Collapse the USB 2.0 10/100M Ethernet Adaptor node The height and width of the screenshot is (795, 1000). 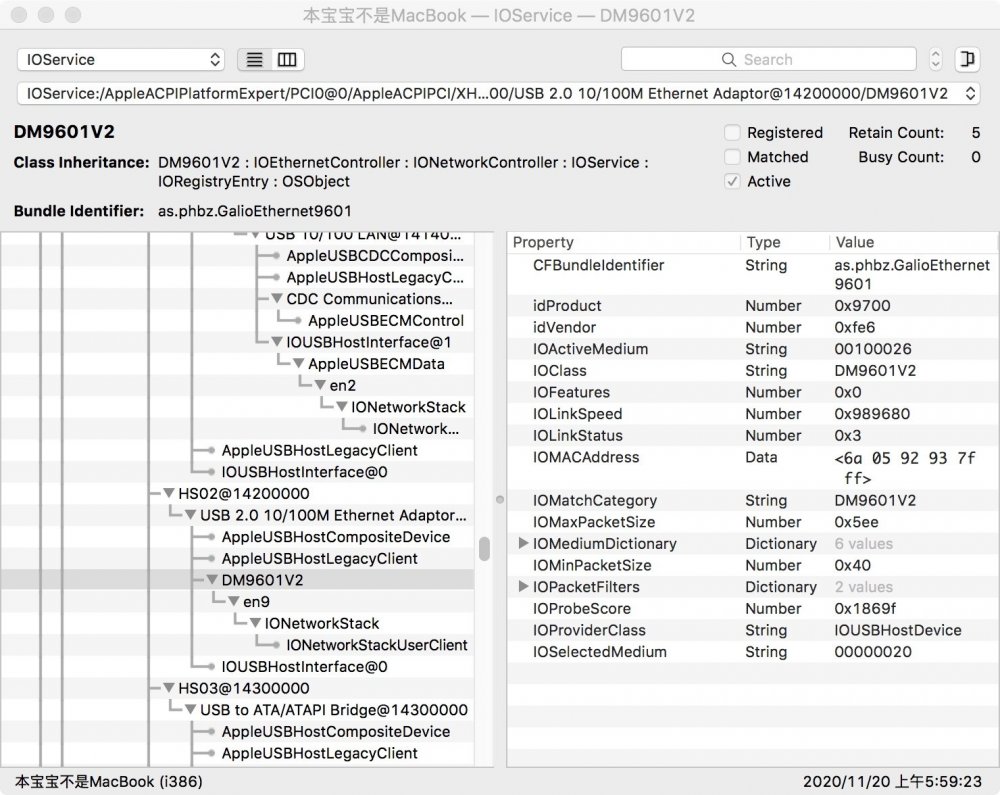pos(190,515)
